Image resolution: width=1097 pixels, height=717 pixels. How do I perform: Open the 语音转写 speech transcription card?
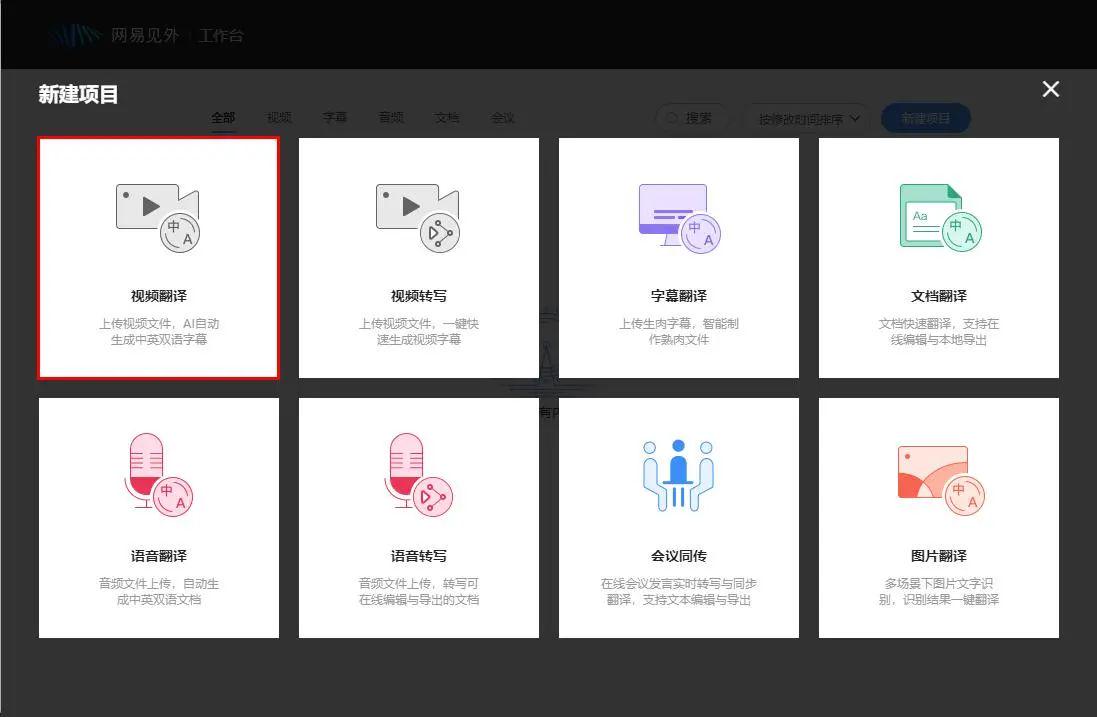pos(418,517)
